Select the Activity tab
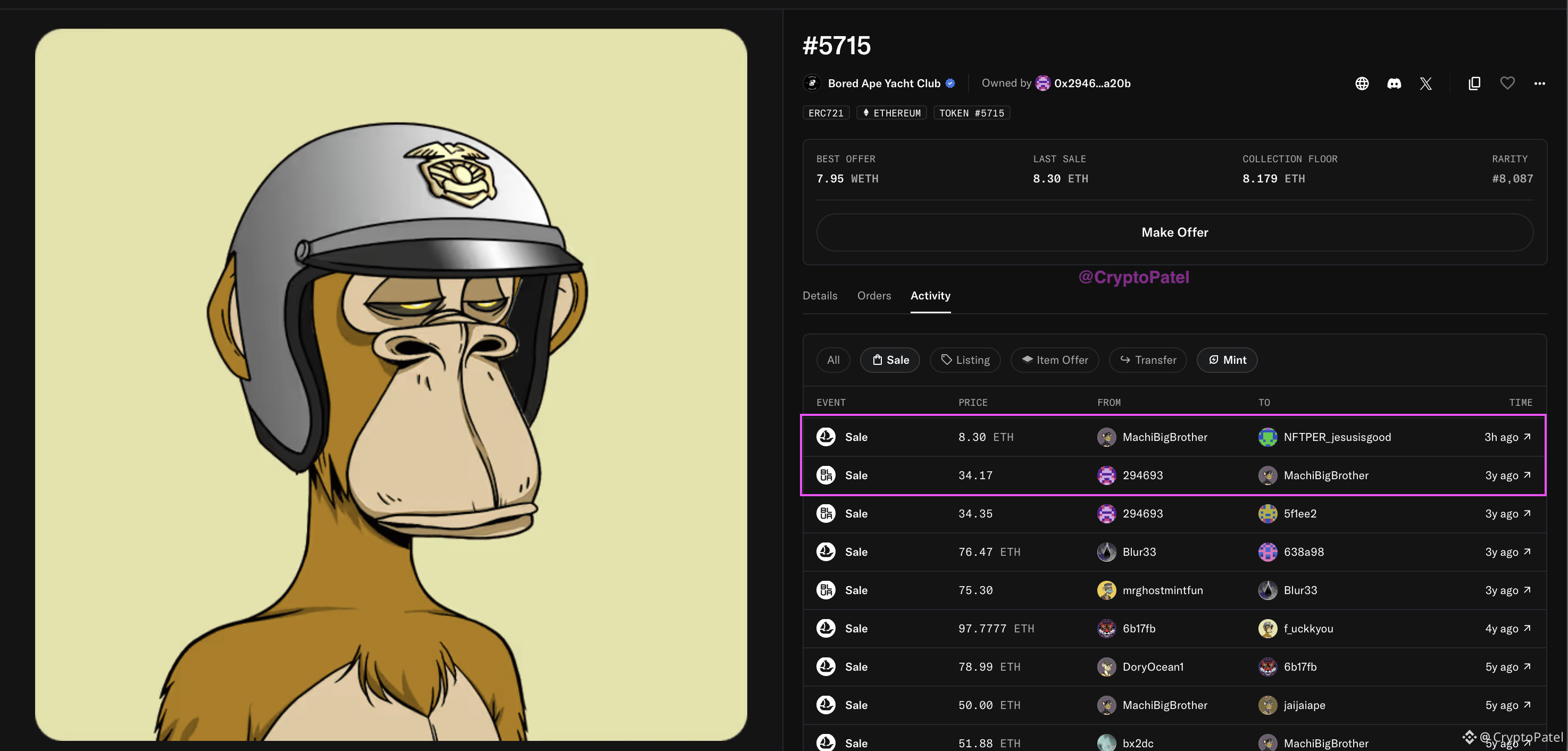Image resolution: width=1568 pixels, height=751 pixels. point(930,296)
